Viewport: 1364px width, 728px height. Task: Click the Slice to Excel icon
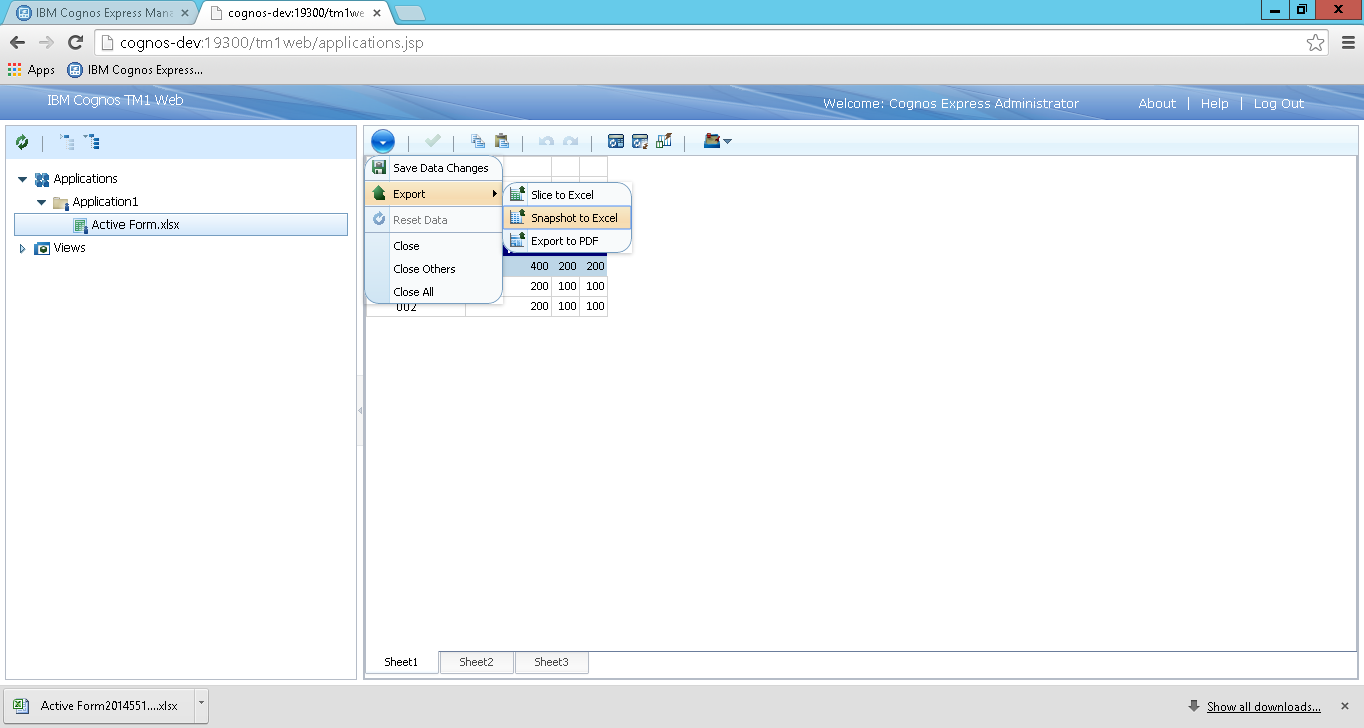point(517,195)
